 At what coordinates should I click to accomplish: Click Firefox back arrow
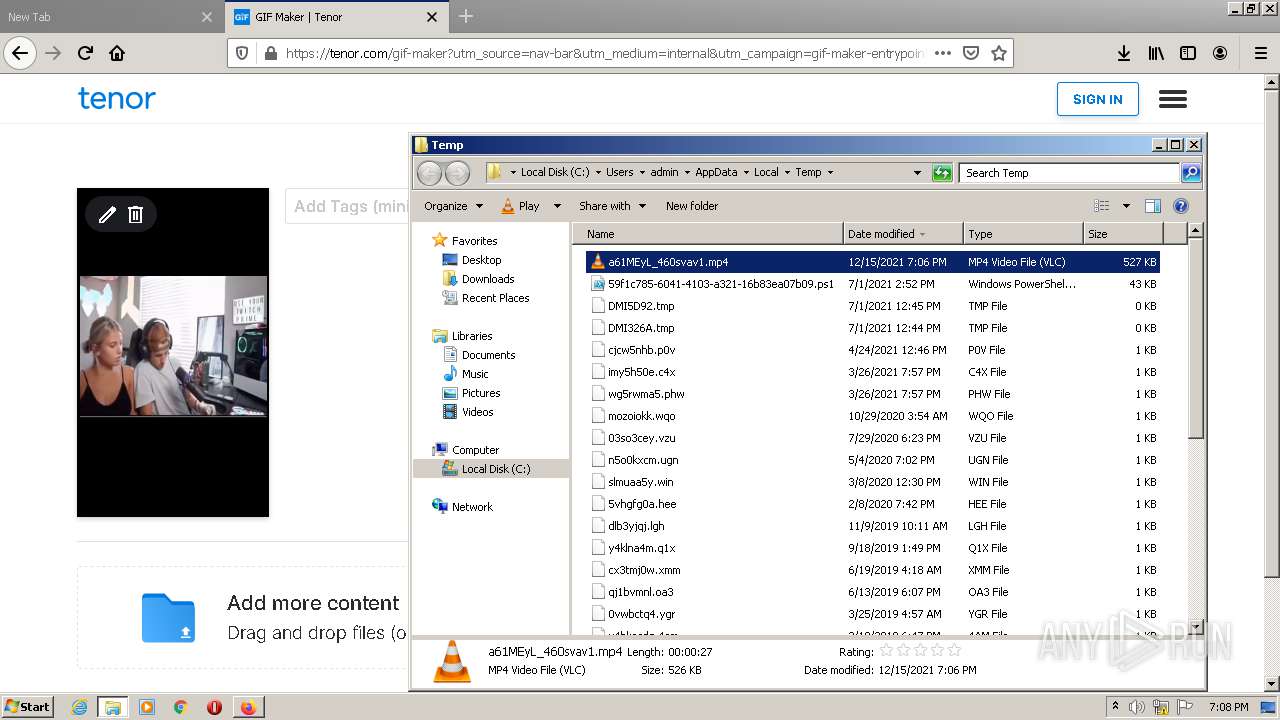tap(20, 53)
